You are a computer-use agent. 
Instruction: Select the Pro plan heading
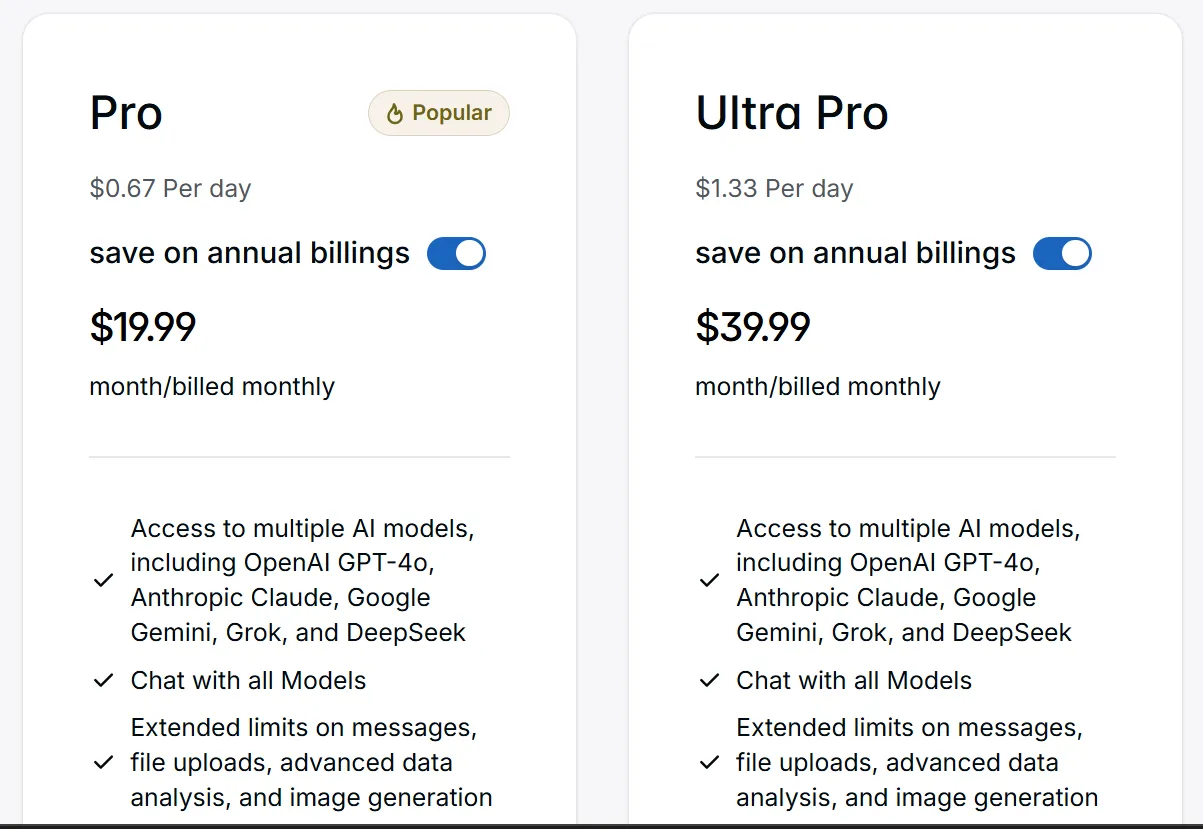tap(126, 113)
